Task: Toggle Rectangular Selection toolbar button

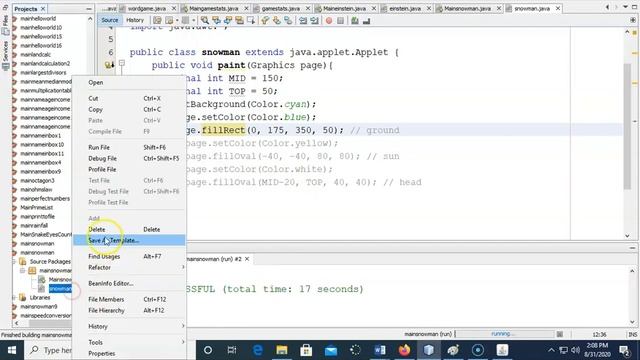Action: 251,20
